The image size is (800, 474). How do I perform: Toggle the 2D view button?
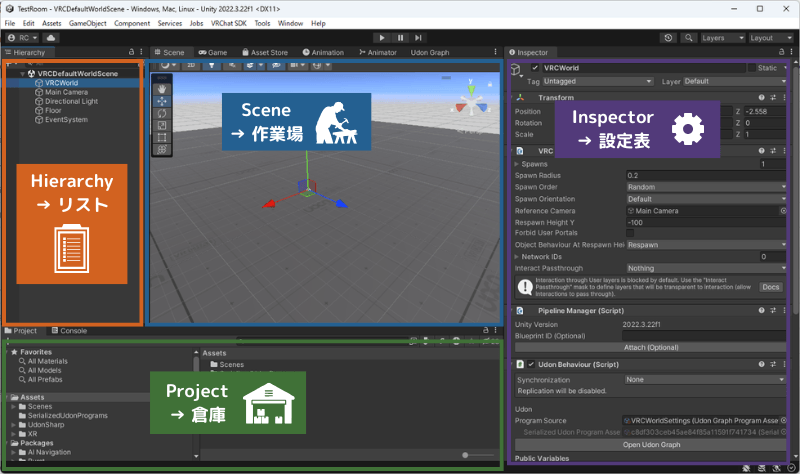tap(191, 65)
